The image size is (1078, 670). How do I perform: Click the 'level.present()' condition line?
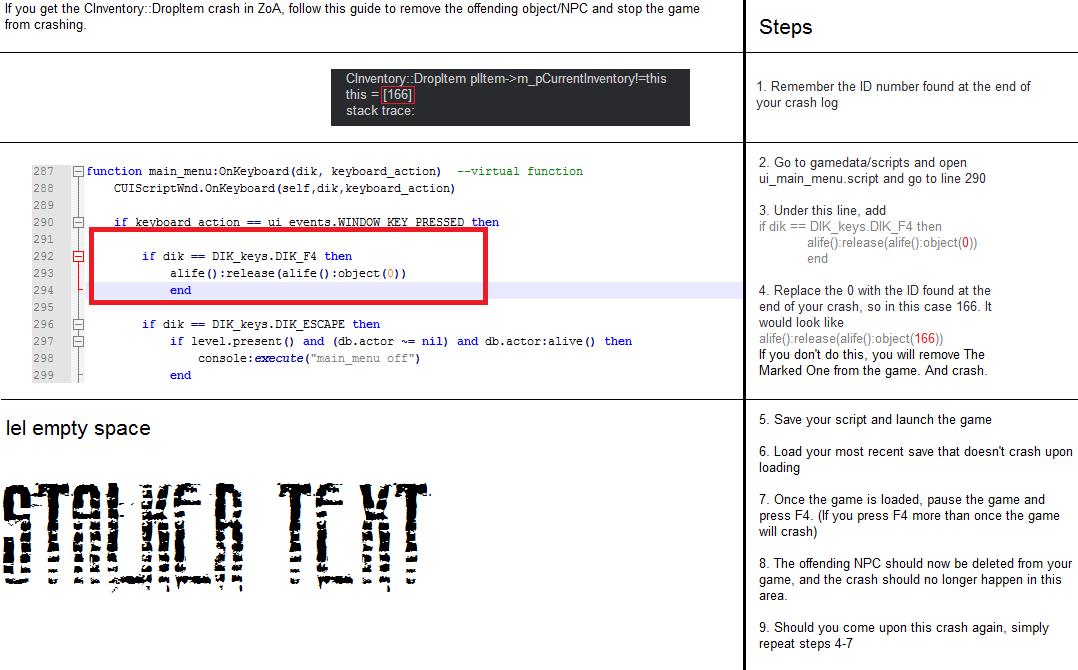coord(401,342)
